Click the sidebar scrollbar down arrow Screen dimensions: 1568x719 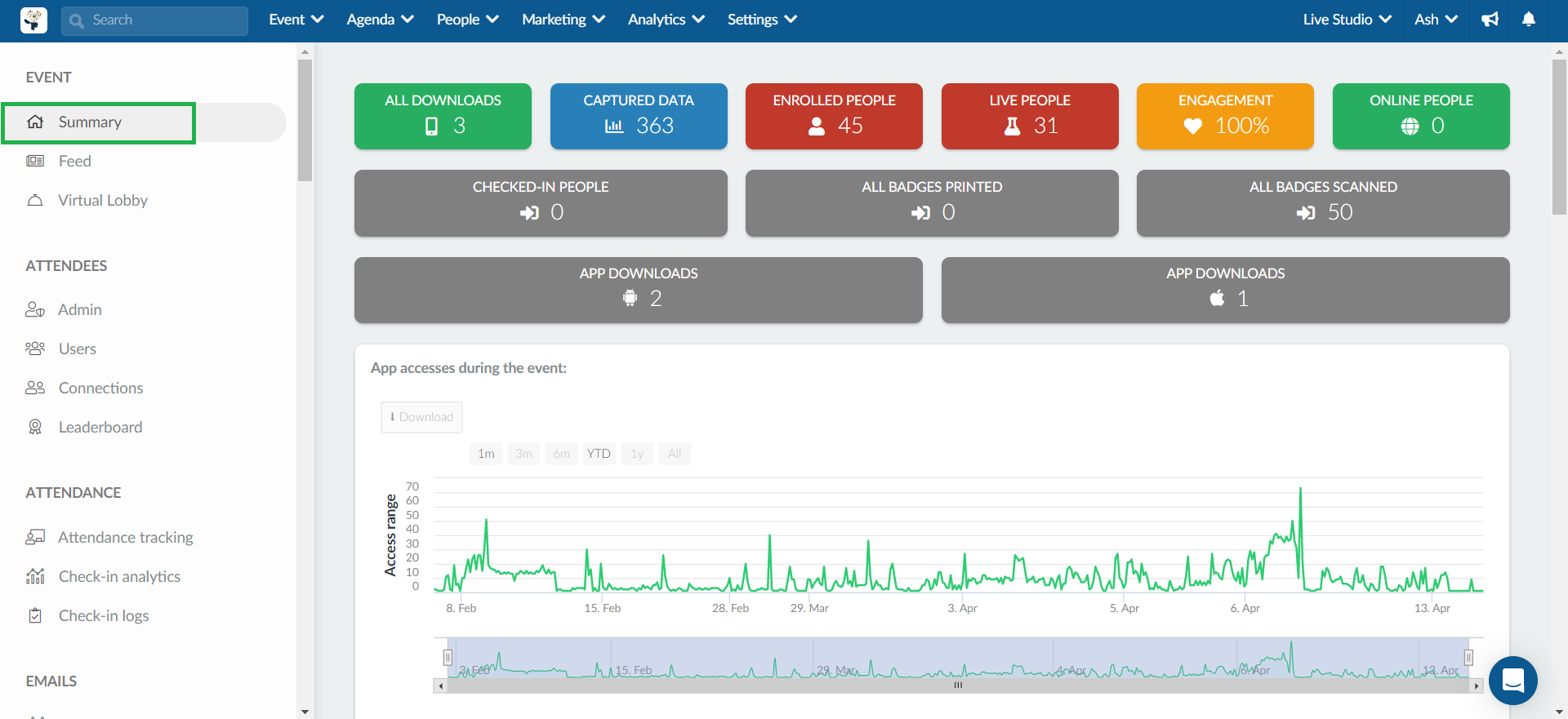click(305, 712)
